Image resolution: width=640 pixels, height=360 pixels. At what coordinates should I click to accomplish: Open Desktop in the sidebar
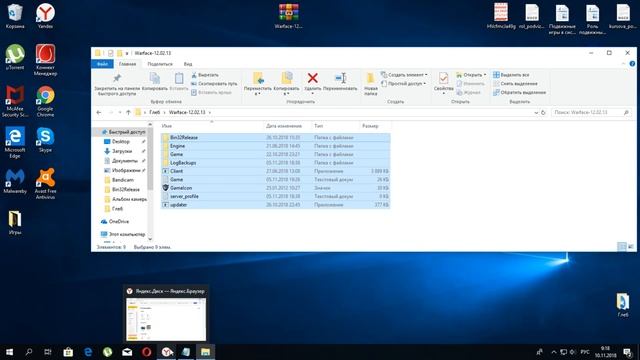tap(121, 142)
